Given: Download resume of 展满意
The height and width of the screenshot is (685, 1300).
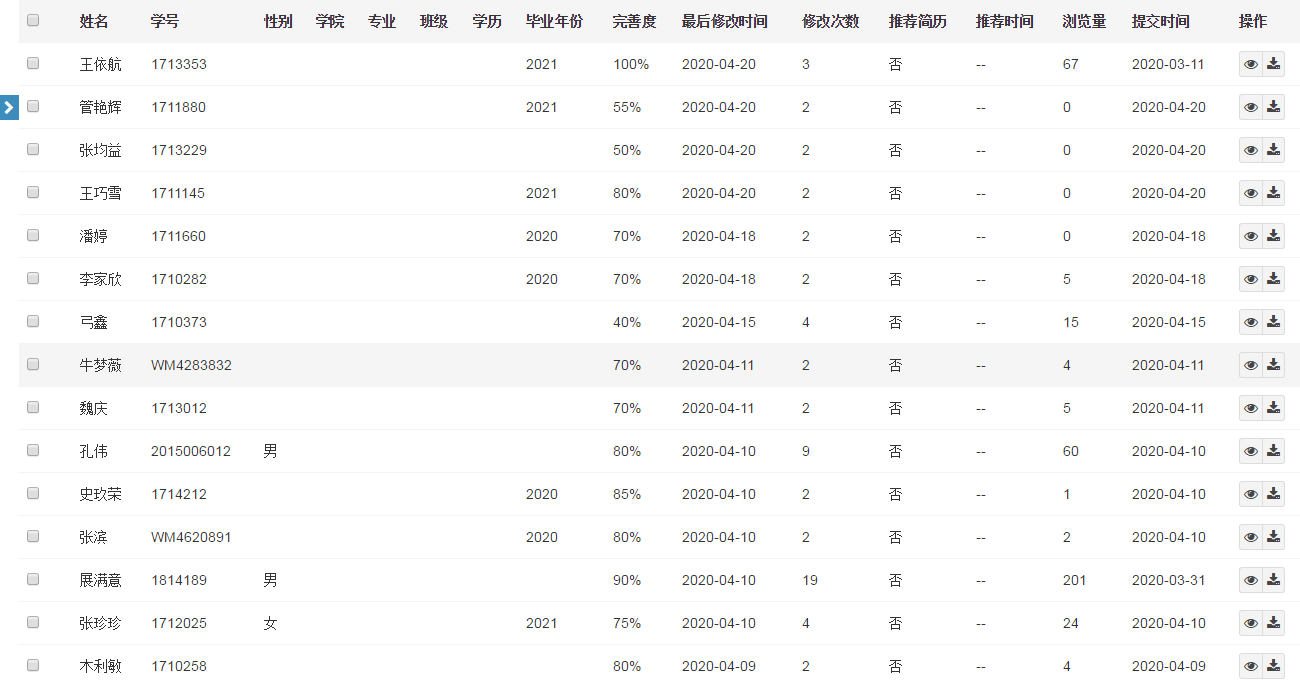Looking at the screenshot, I should pos(1273,580).
